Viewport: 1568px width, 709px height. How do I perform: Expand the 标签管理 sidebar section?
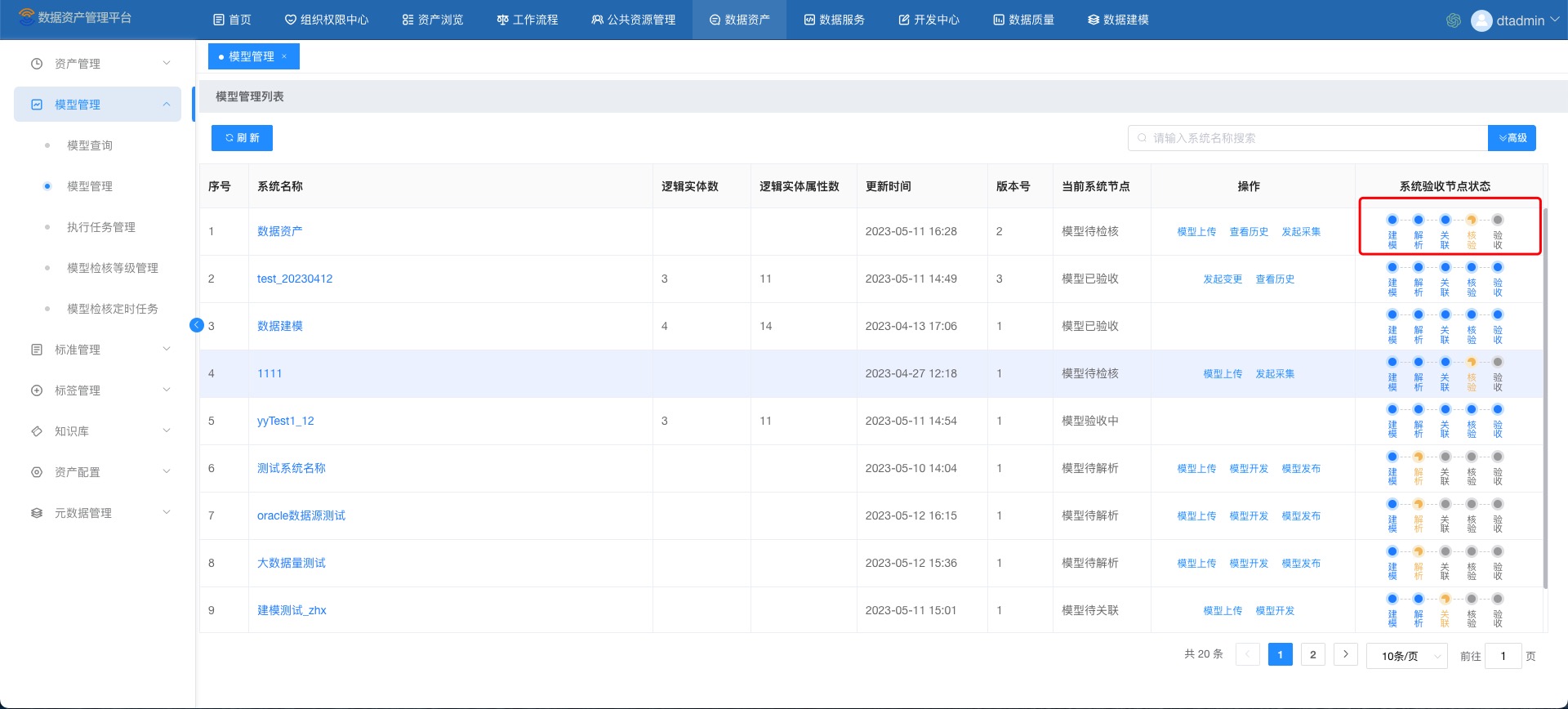167,390
